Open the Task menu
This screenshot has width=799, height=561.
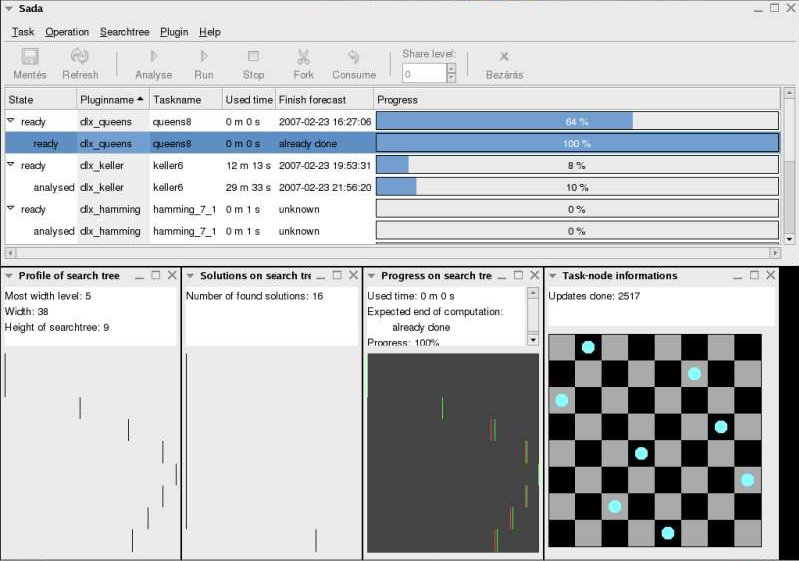click(23, 32)
